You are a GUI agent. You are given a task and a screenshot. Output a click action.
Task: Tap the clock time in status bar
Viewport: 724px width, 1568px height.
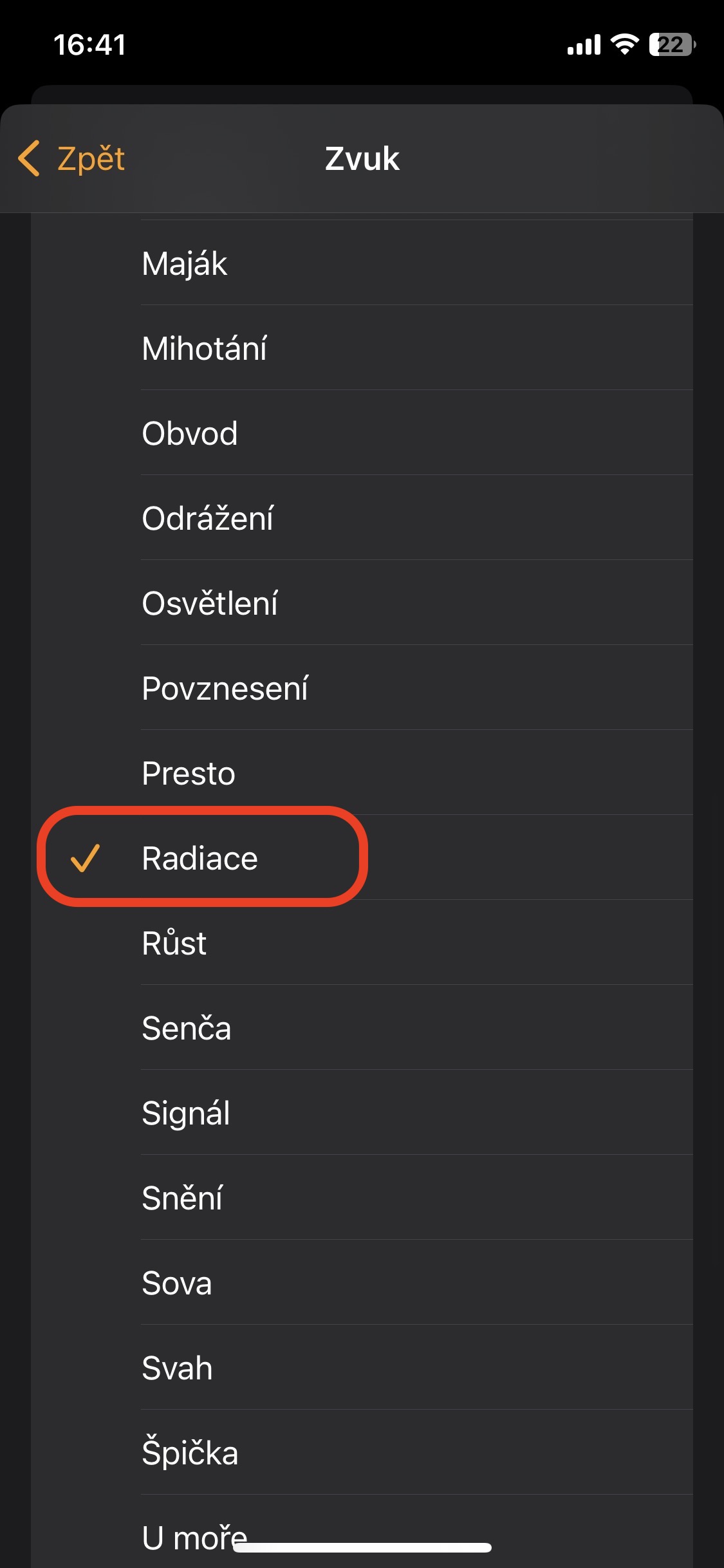coord(89,44)
